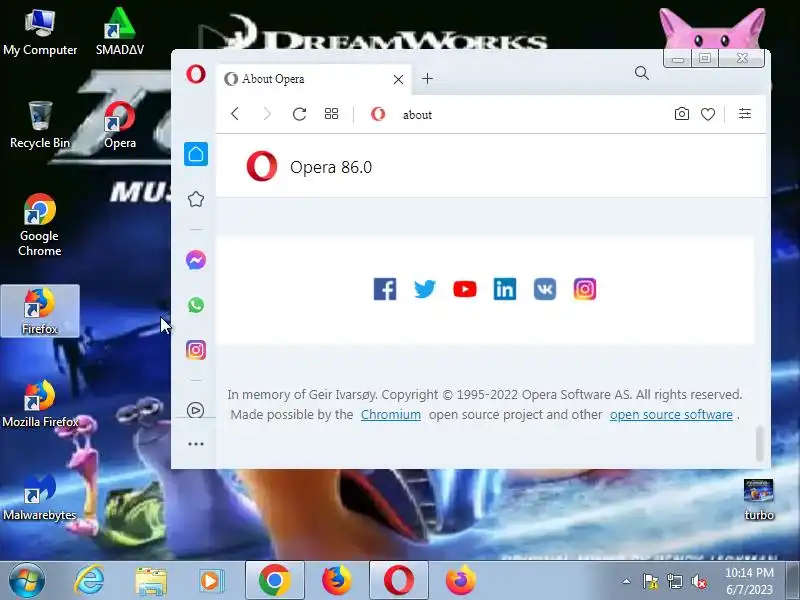This screenshot has height=600, width=800.
Task: Open network status tray icon
Action: point(674,581)
